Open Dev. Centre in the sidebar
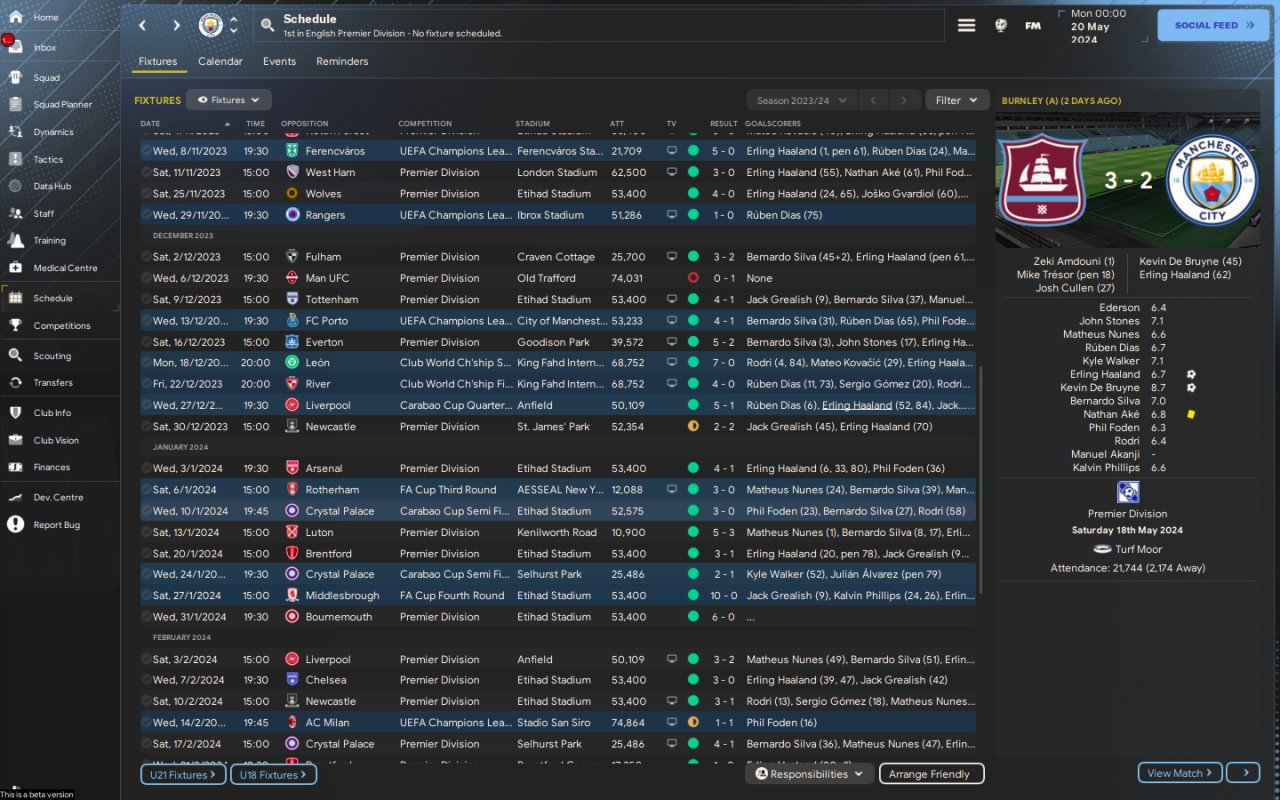1280x800 pixels. tap(60, 497)
